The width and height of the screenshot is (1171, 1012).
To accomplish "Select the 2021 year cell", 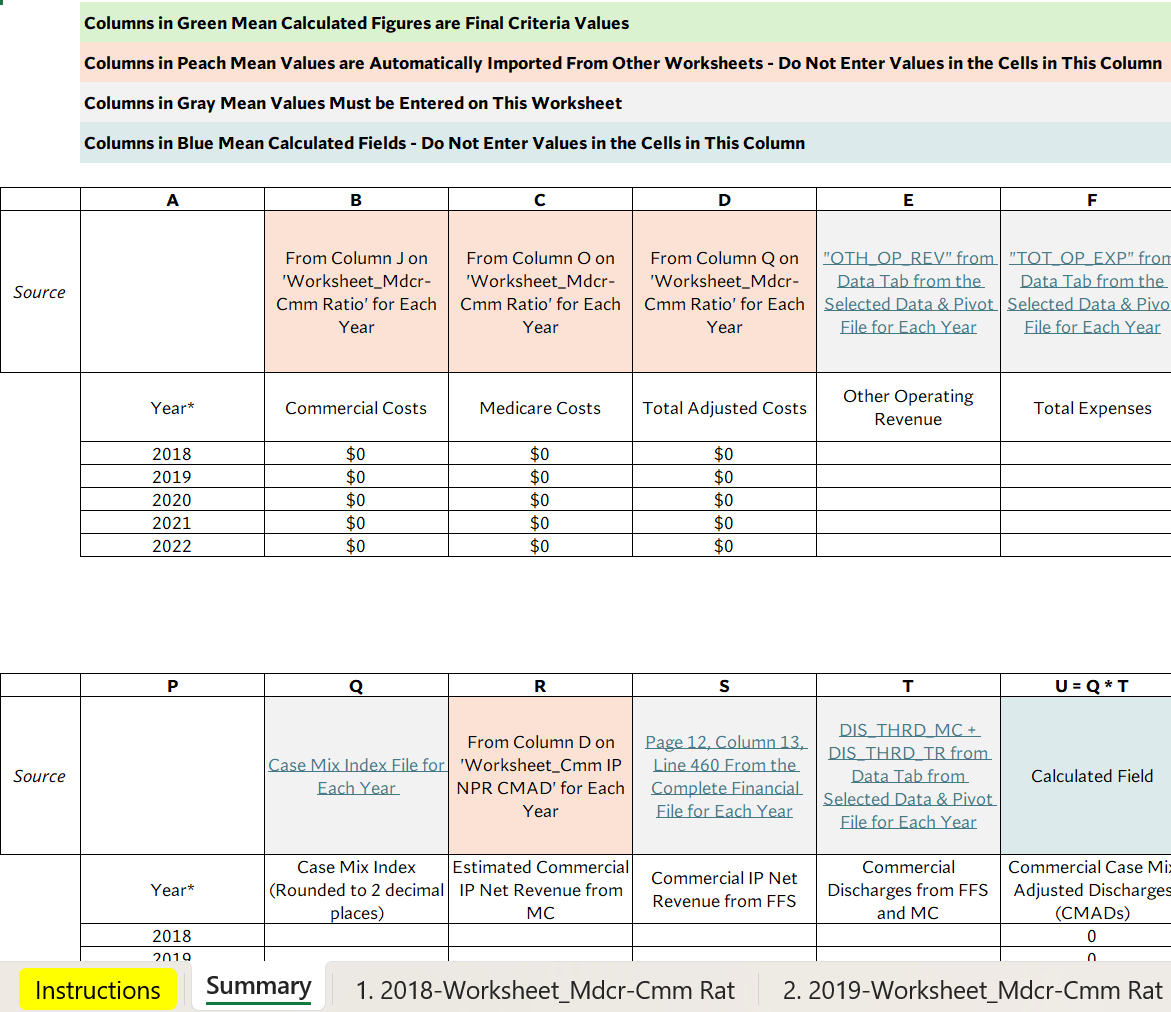I will click(173, 523).
